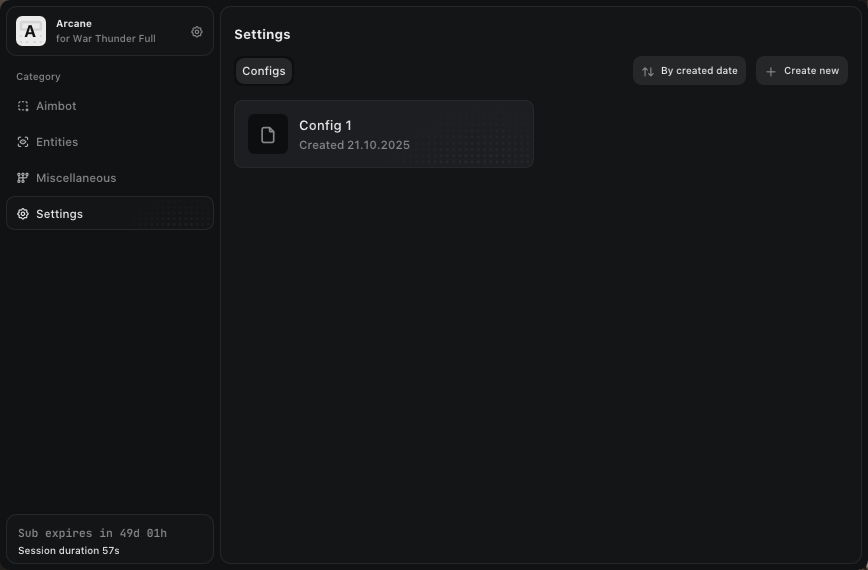Image resolution: width=868 pixels, height=570 pixels.
Task: Click the plus icon in Create new
Action: pos(770,71)
